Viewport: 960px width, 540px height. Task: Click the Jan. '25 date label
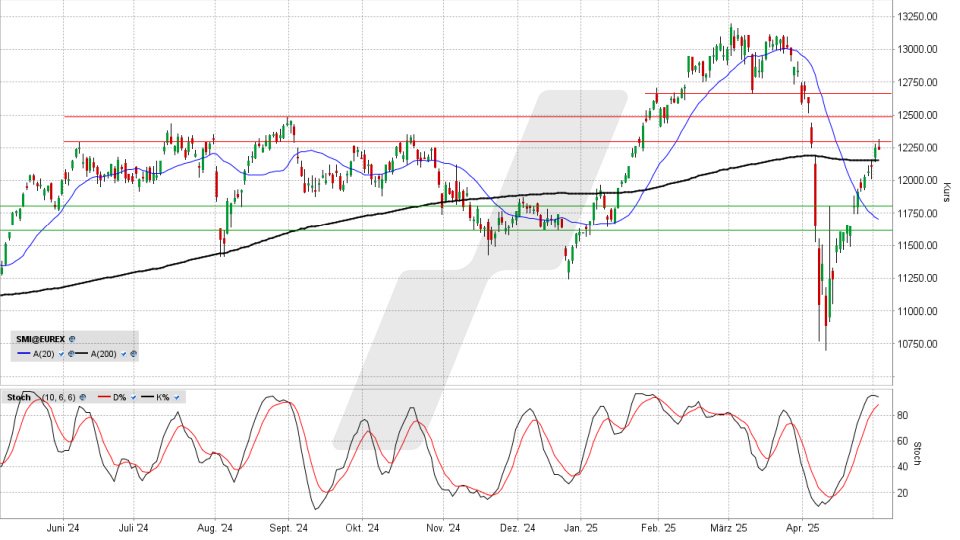[580, 528]
